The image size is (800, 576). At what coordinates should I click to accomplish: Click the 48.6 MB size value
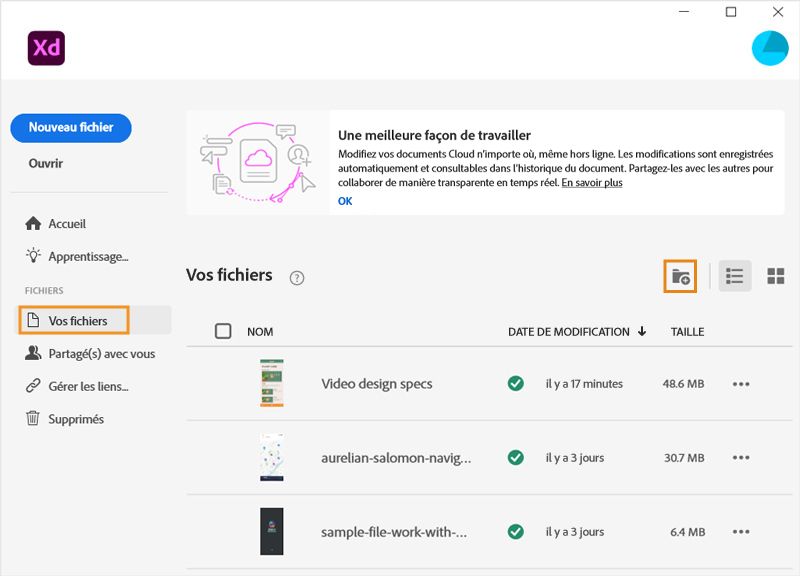pos(683,384)
